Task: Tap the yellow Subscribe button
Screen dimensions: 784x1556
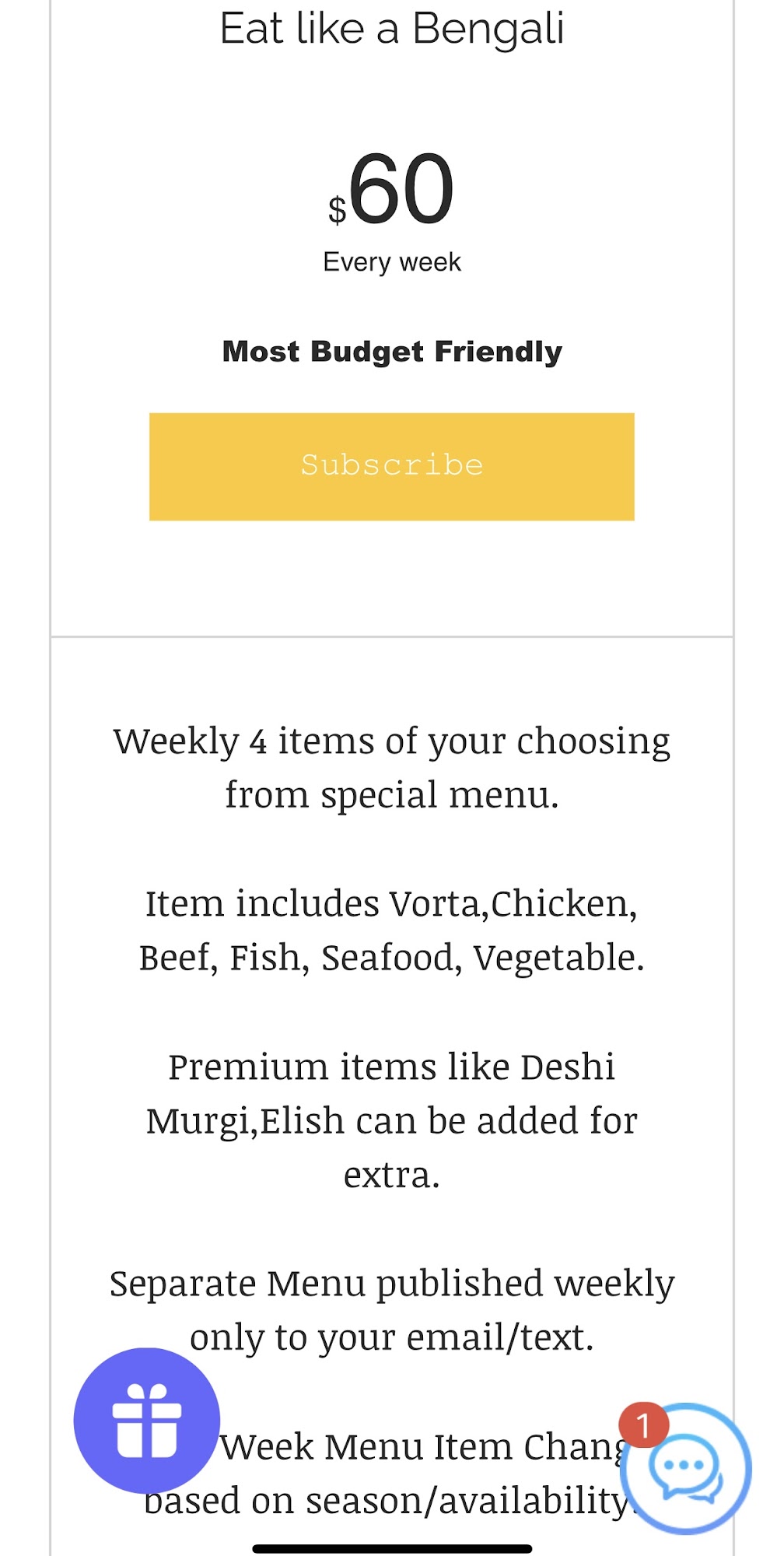Action: pyautogui.click(x=392, y=467)
